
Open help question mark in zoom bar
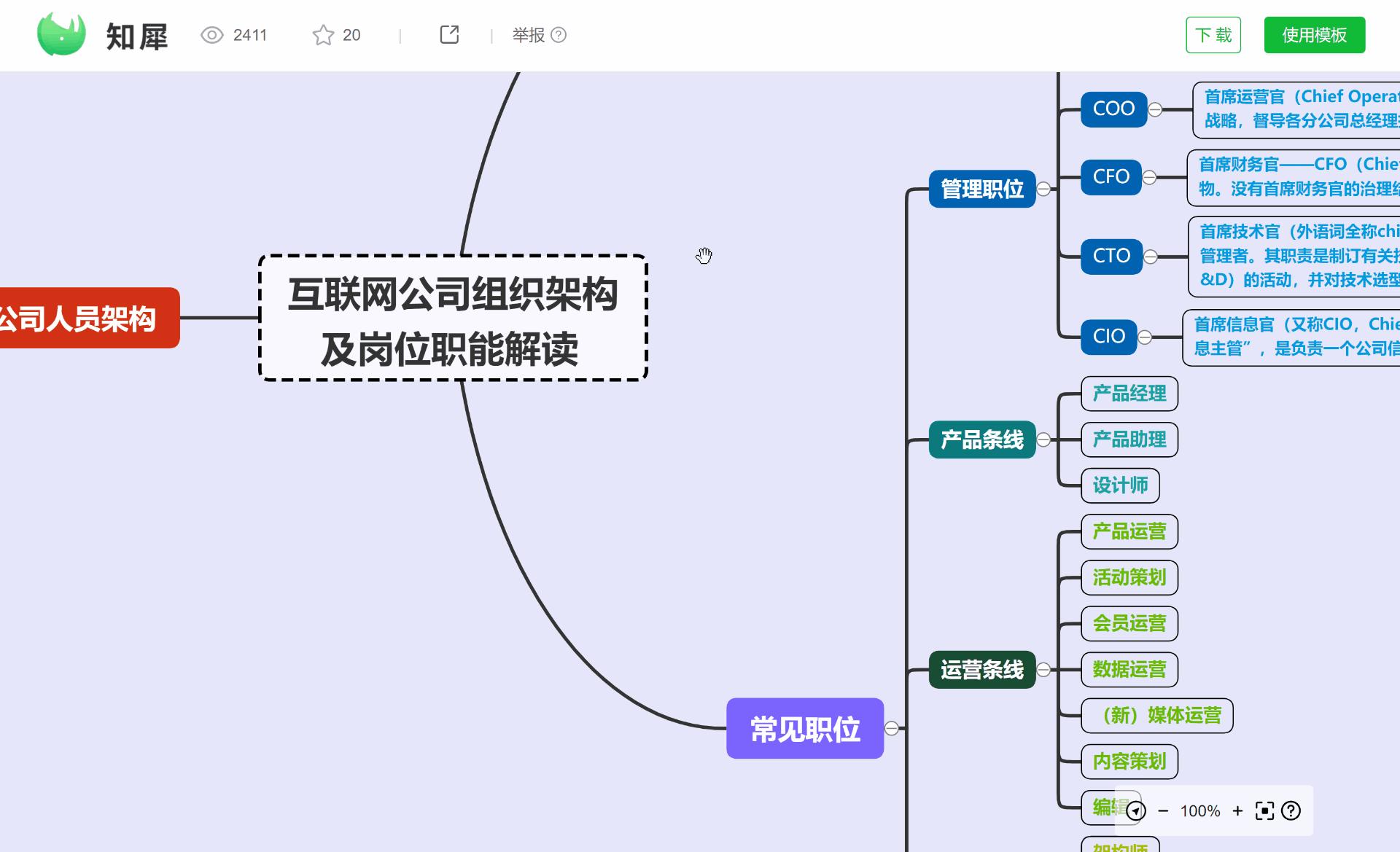click(1291, 810)
